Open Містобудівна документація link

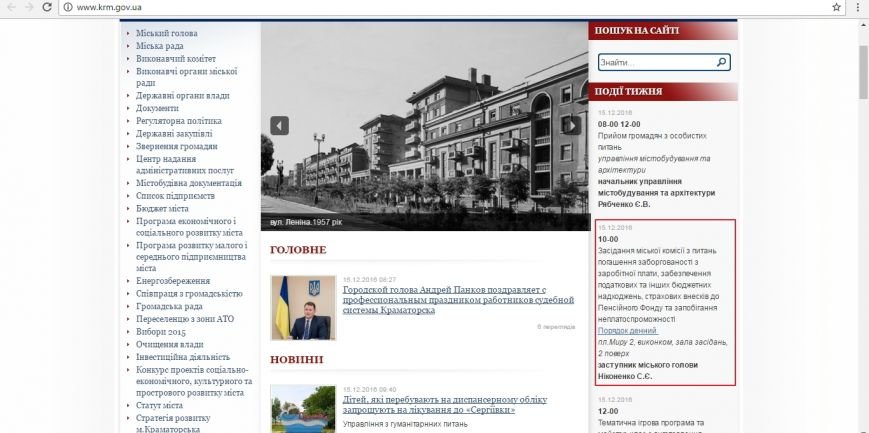point(188,183)
